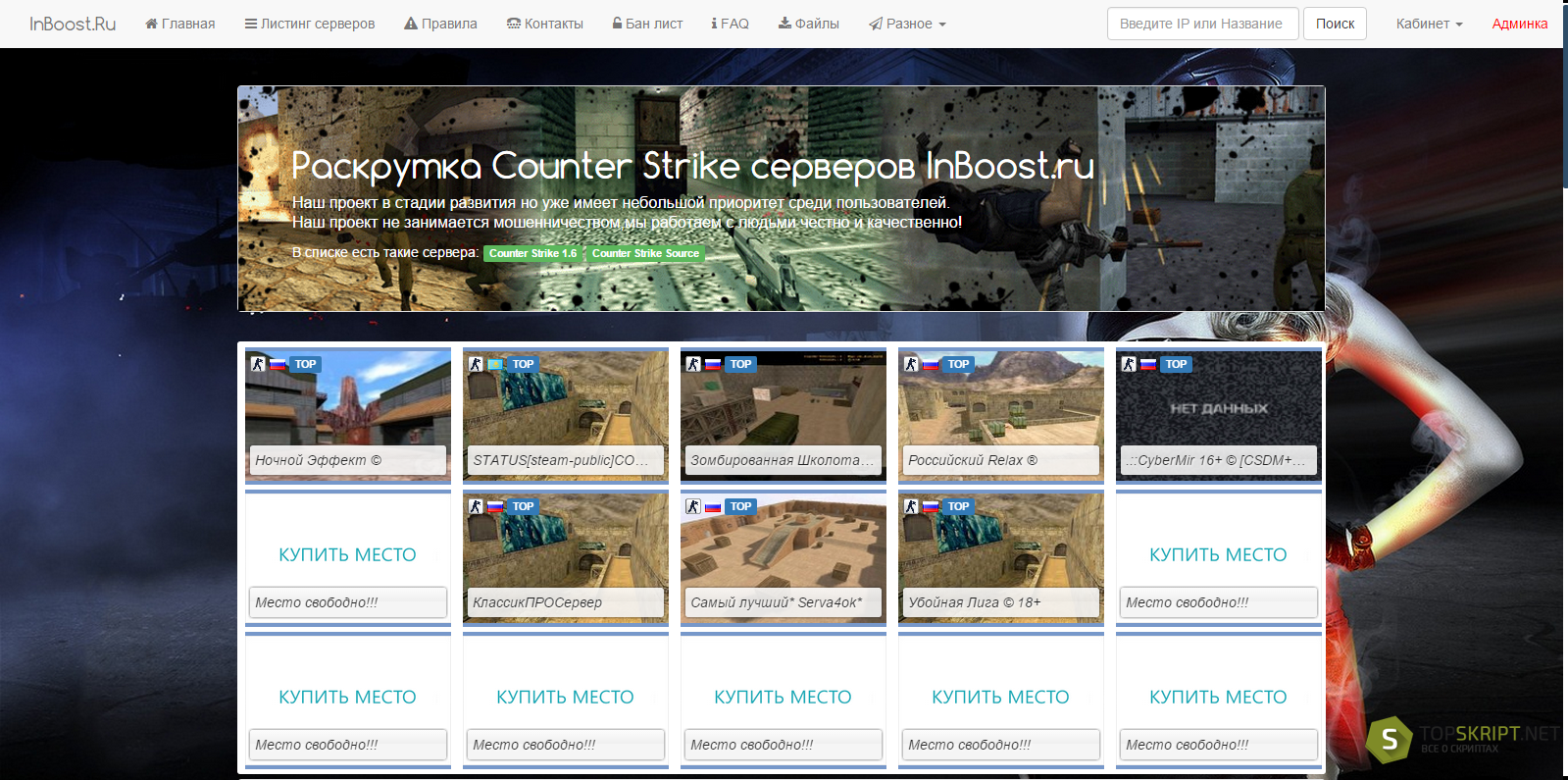Go to Главная page

180,24
